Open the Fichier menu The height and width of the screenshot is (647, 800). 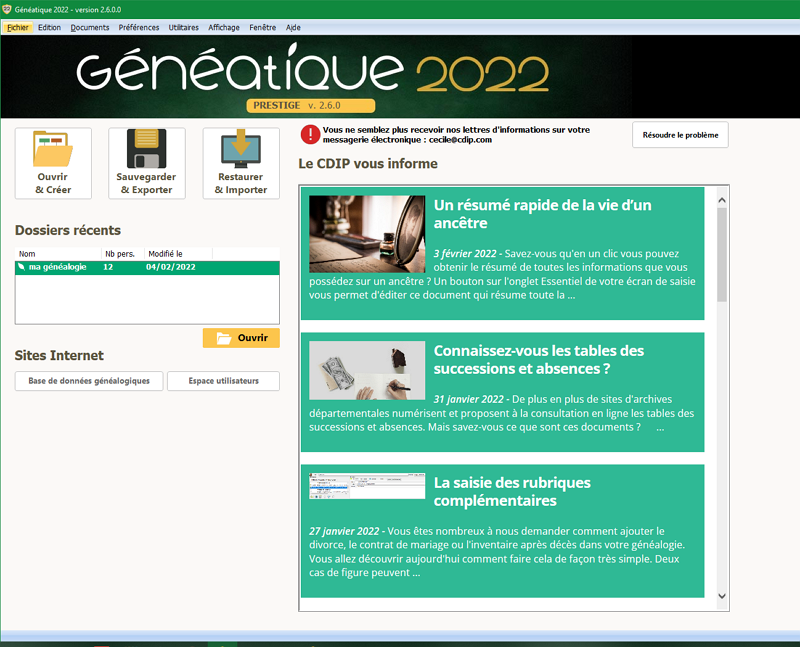tap(18, 28)
